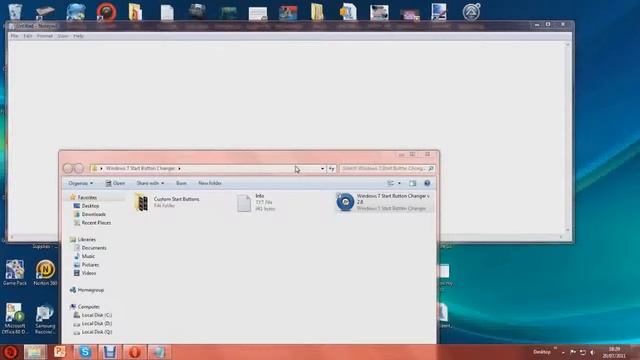The image size is (640, 360).
Task: Select the Info text file
Action: pyautogui.click(x=256, y=202)
